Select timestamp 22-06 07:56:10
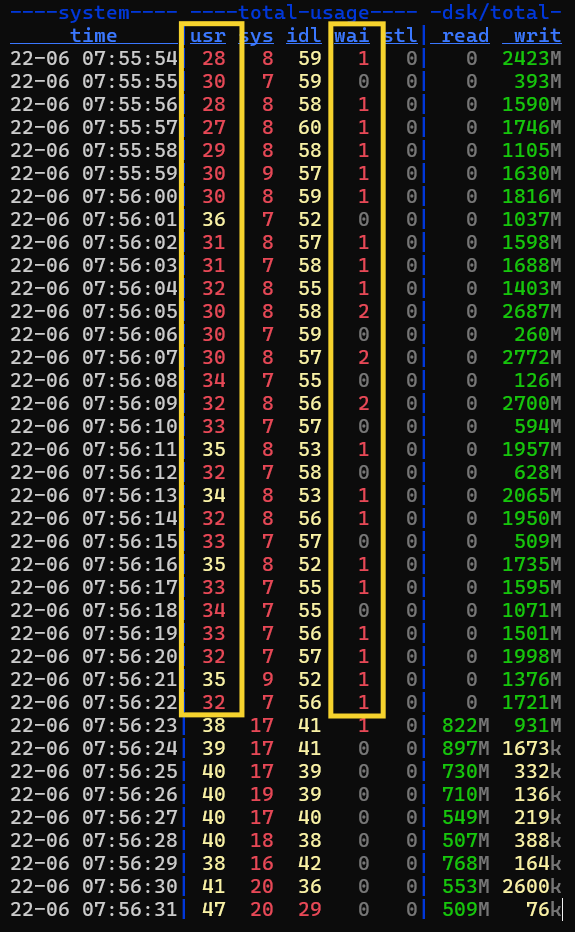Viewport: 575px width, 932px height. point(94,426)
